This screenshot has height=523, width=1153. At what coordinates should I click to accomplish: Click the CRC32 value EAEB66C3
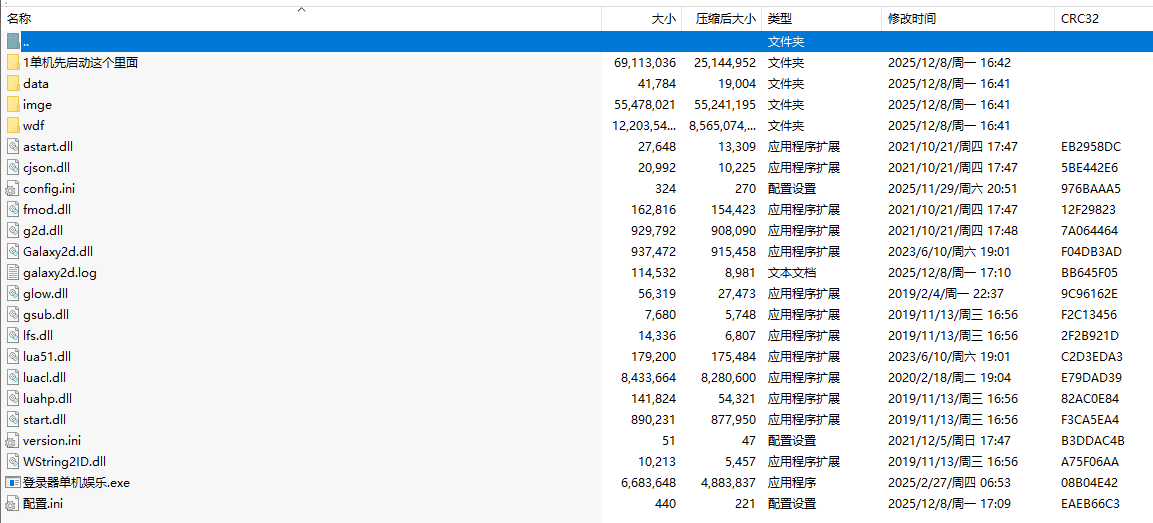pos(1090,504)
